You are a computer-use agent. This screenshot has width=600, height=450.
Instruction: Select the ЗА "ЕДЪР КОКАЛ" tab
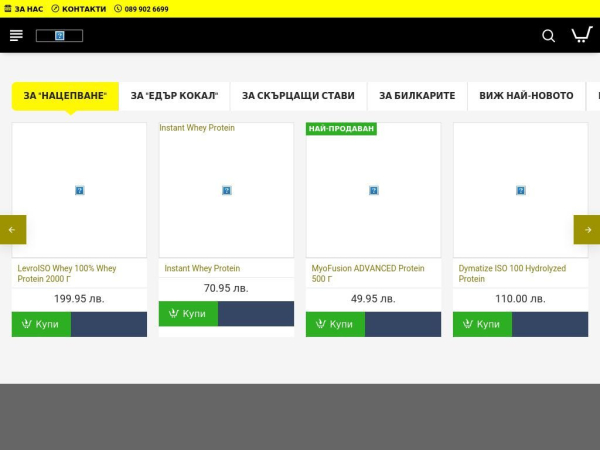pos(174,96)
